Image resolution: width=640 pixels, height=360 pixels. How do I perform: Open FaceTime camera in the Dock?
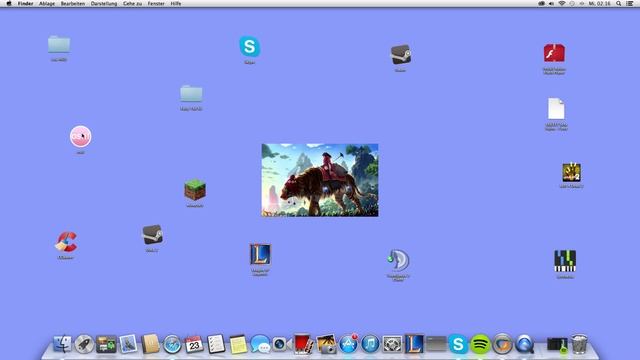click(282, 344)
